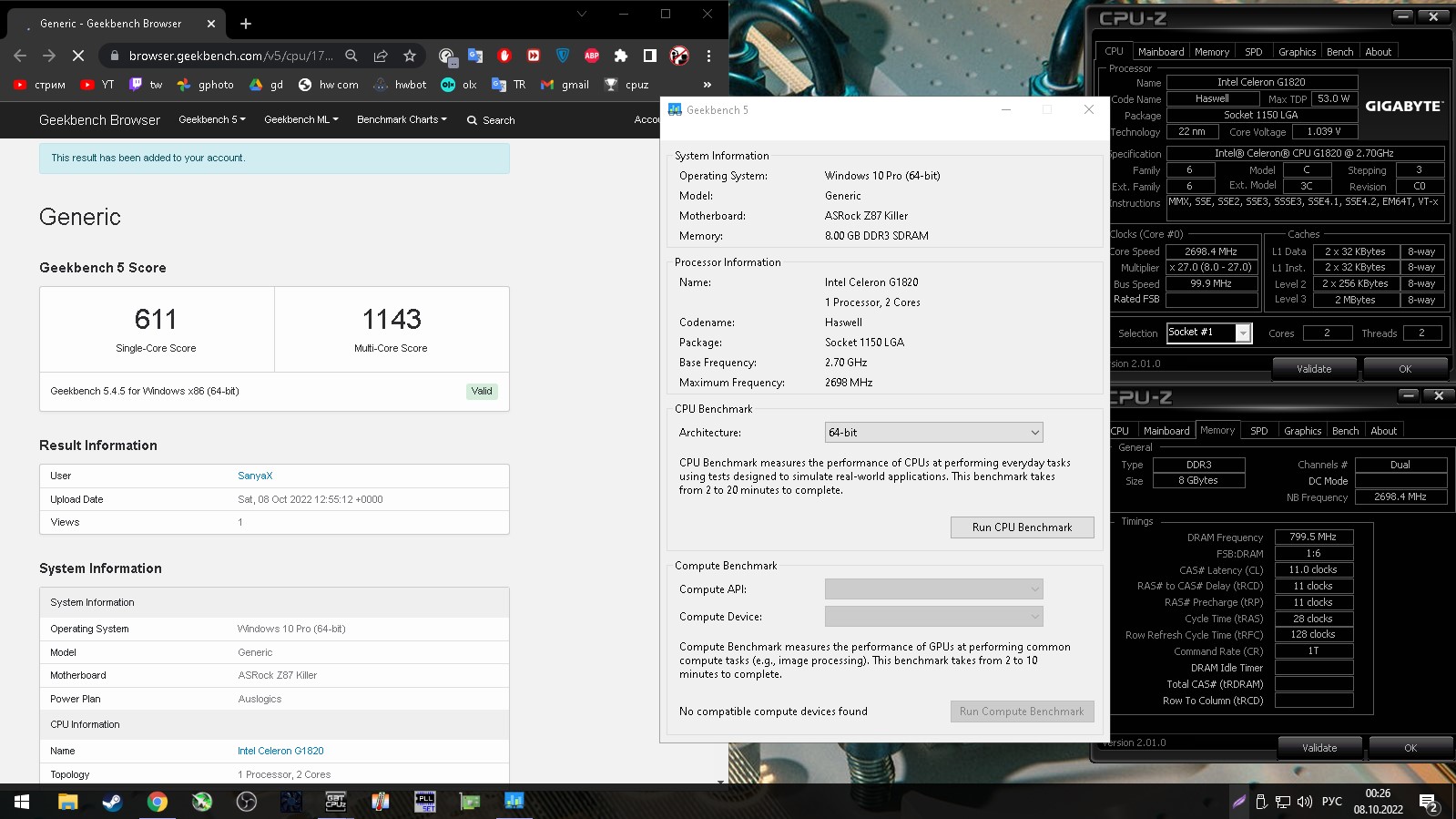Image resolution: width=1456 pixels, height=819 pixels.
Task: Open the notification center
Action: (1428, 803)
